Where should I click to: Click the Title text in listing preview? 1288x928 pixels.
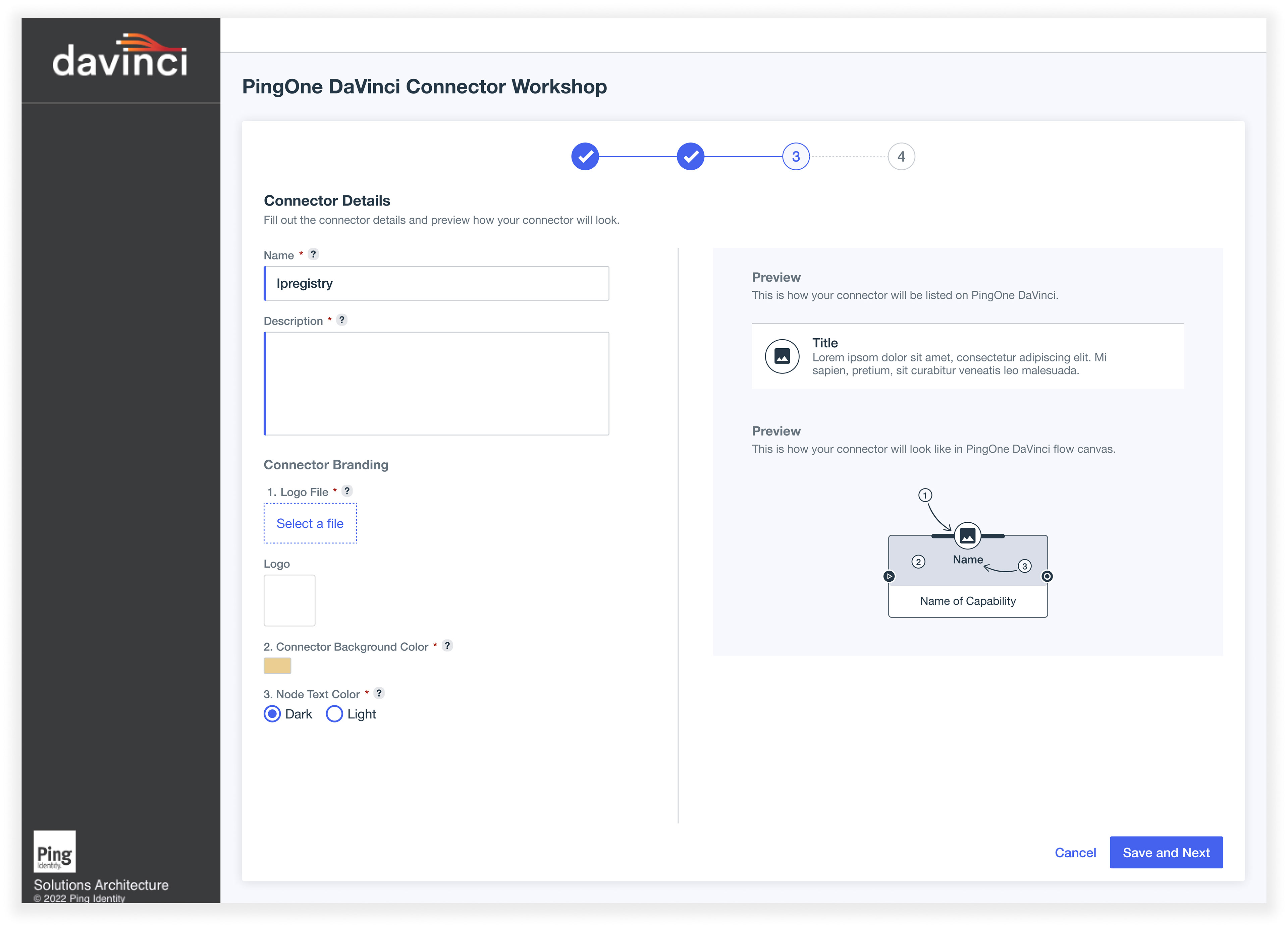point(824,343)
